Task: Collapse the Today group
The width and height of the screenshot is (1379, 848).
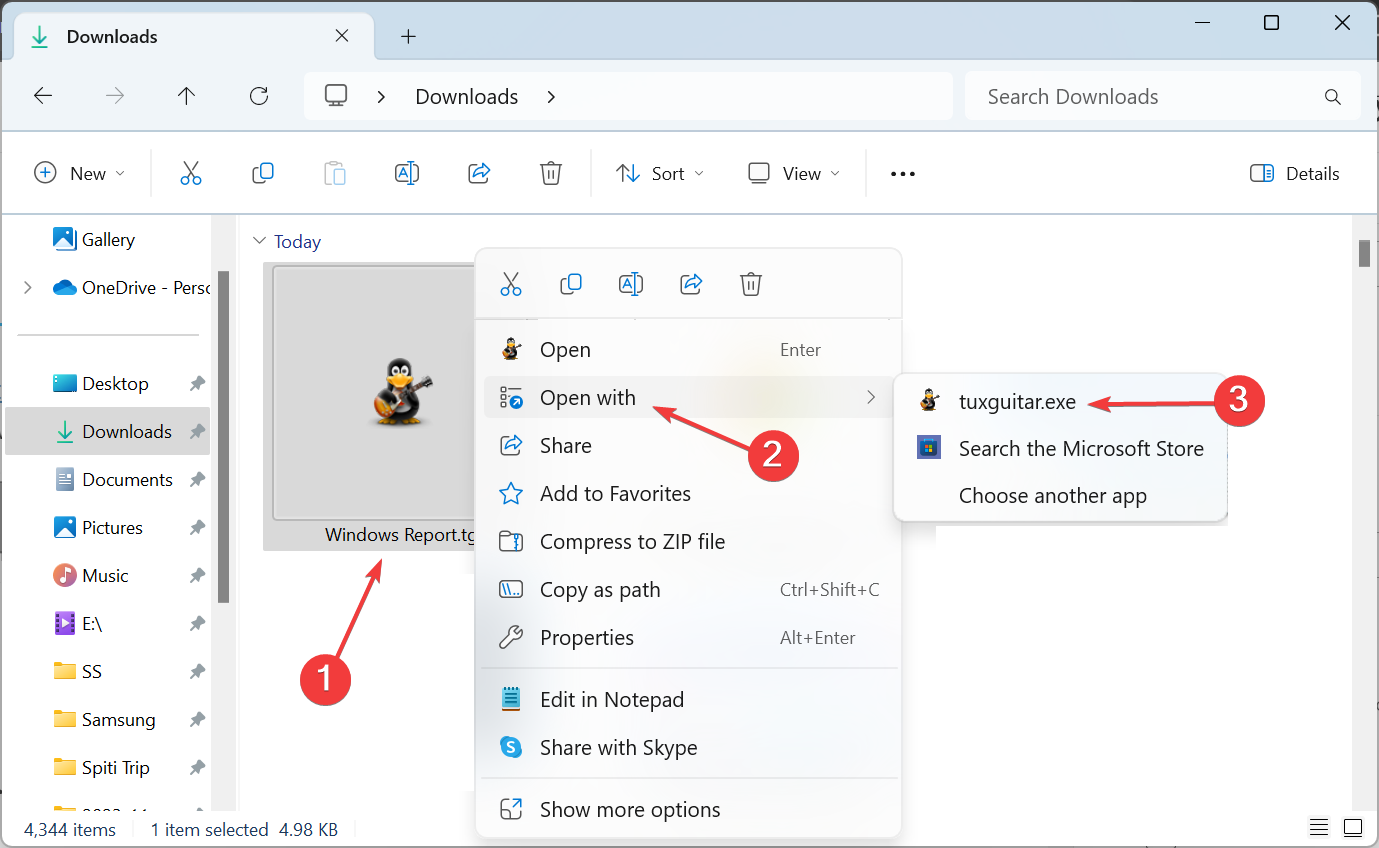Action: [260, 241]
